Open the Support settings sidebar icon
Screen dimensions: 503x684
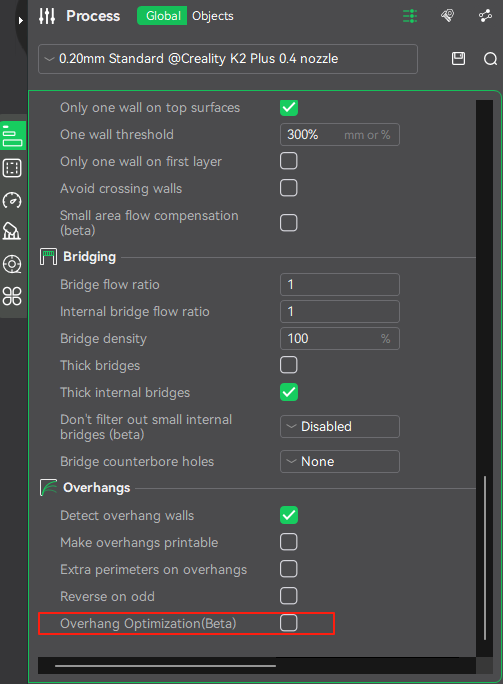pyautogui.click(x=12, y=232)
